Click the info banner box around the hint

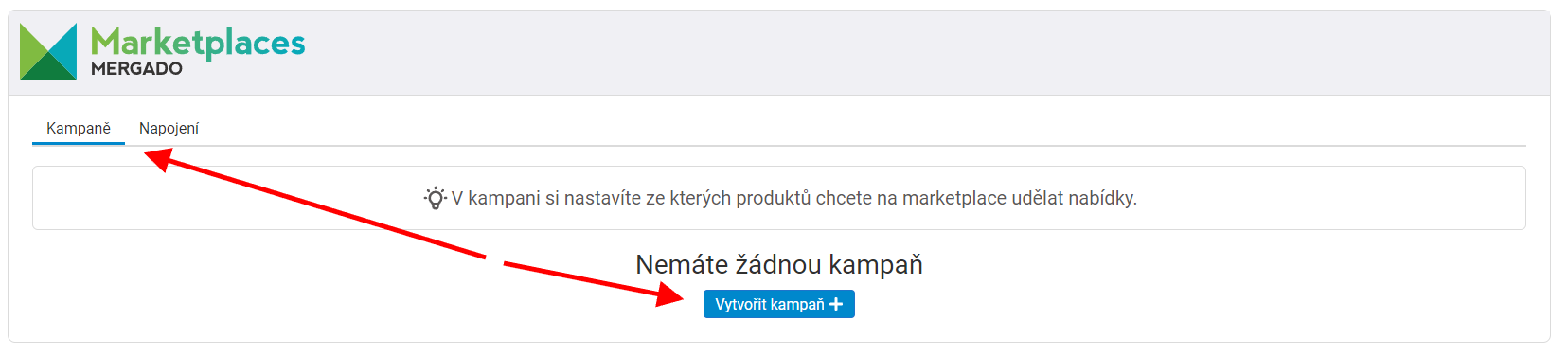[x=779, y=198]
